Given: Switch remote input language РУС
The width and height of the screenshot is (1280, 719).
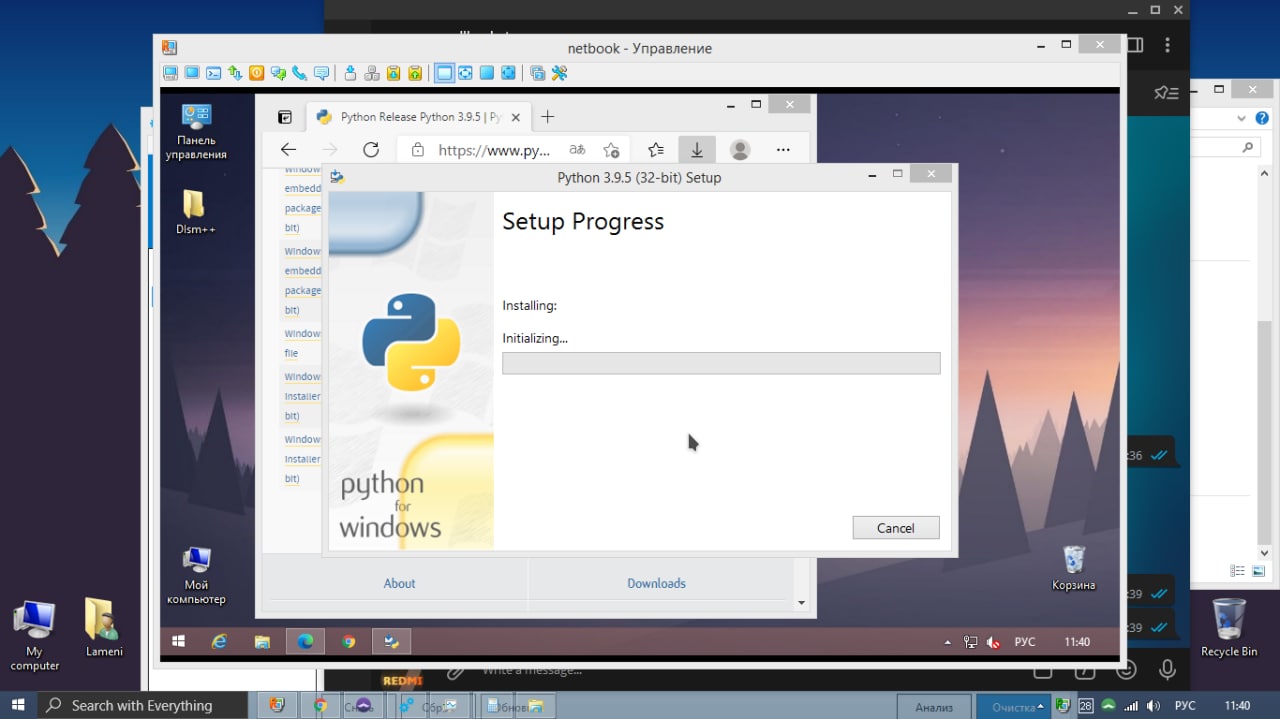Looking at the screenshot, I should click(1025, 642).
